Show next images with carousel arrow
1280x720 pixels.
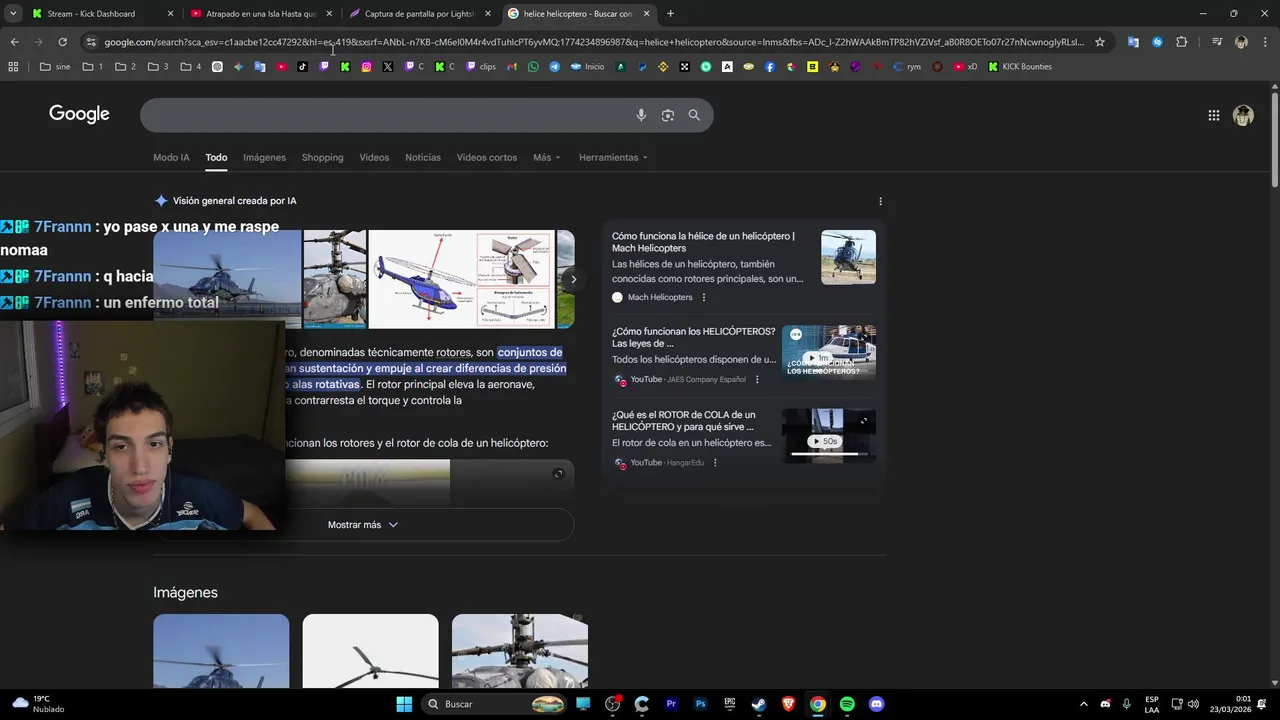(573, 279)
